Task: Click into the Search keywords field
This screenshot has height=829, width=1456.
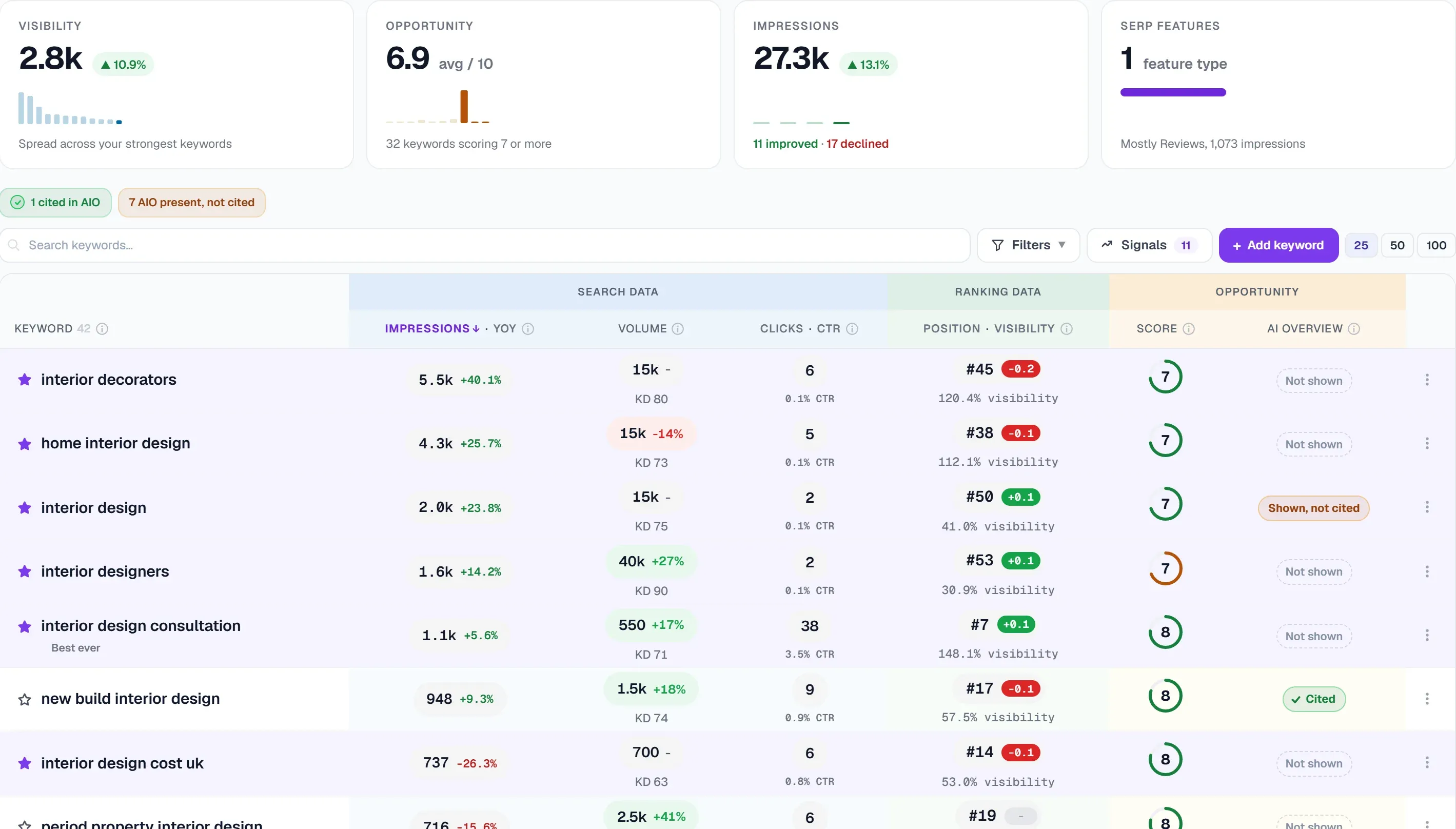Action: [x=485, y=245]
